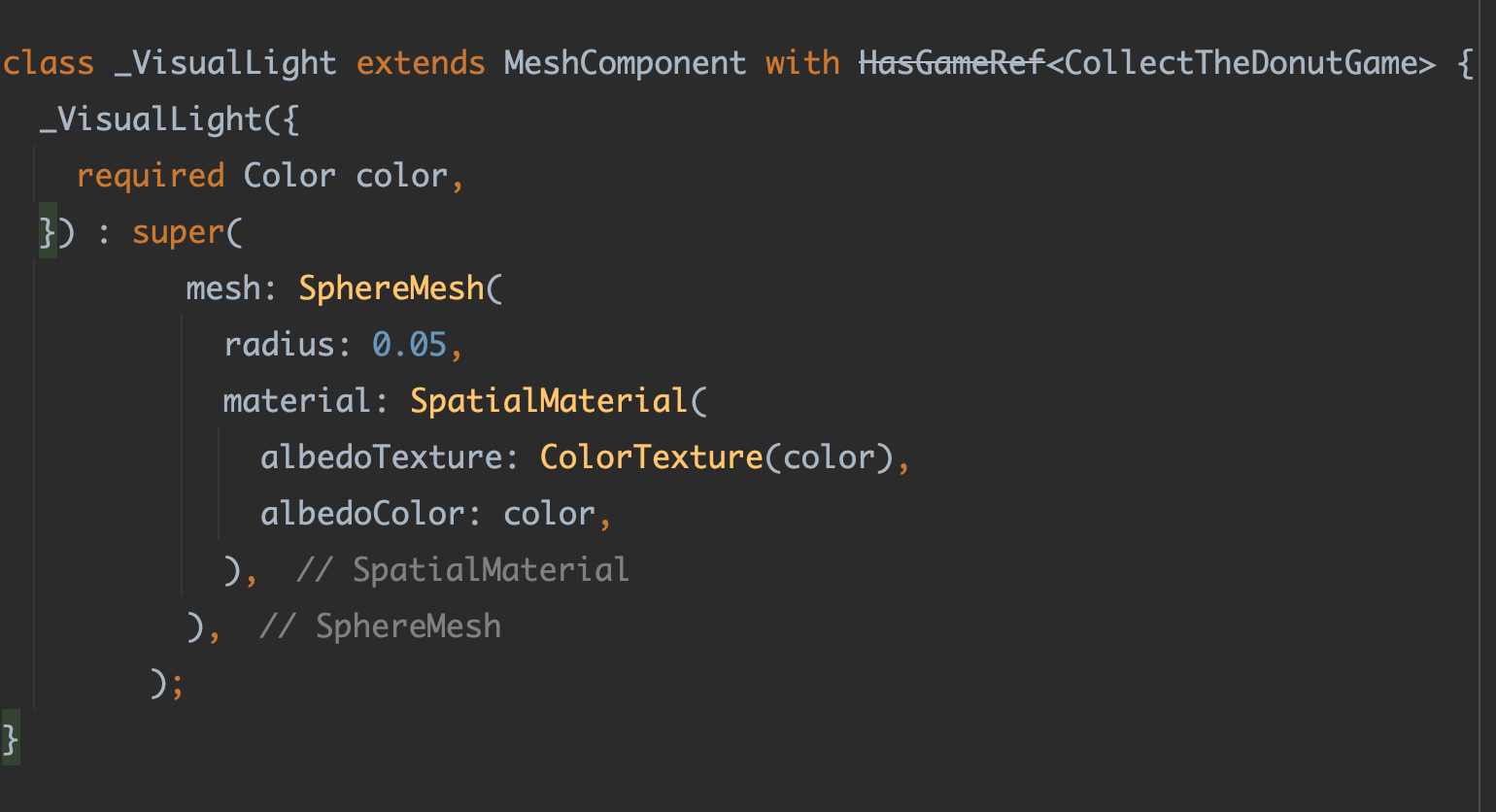
Task: Click the mesh parameter label
Action: tap(223, 288)
